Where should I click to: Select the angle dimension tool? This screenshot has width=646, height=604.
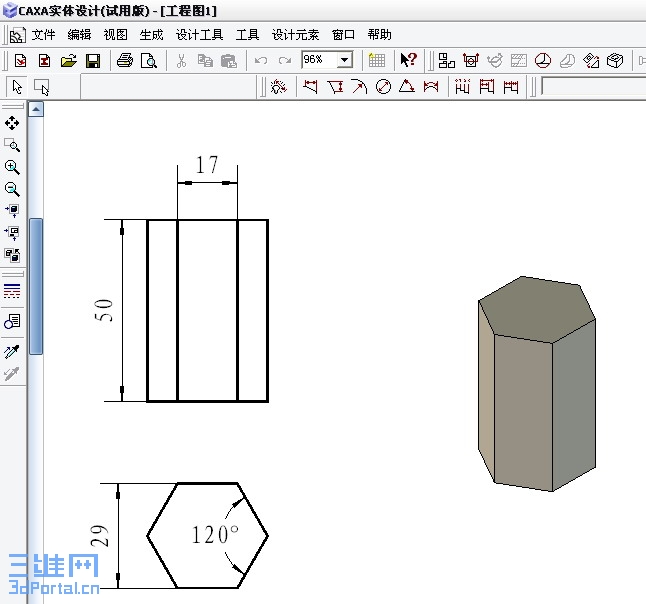pyautogui.click(x=407, y=87)
